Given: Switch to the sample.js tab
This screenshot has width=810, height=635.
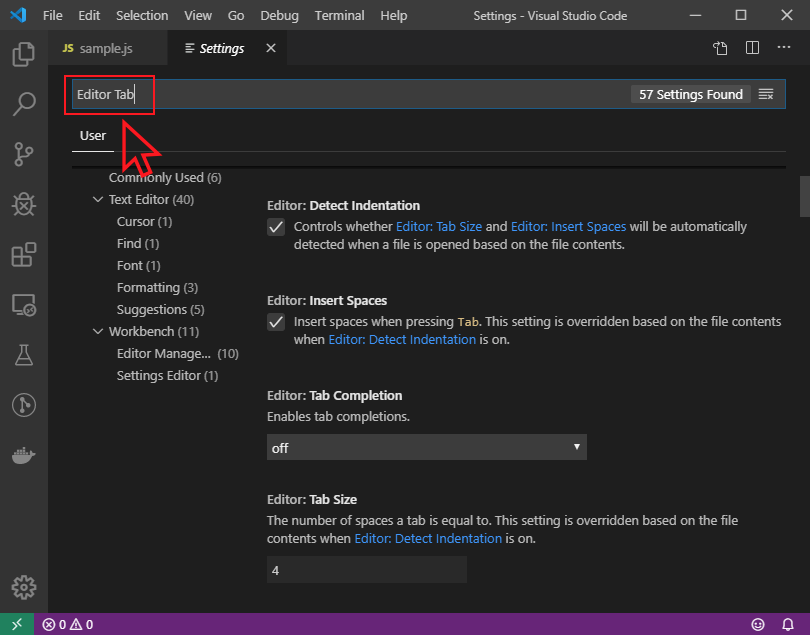Looking at the screenshot, I should tap(107, 48).
